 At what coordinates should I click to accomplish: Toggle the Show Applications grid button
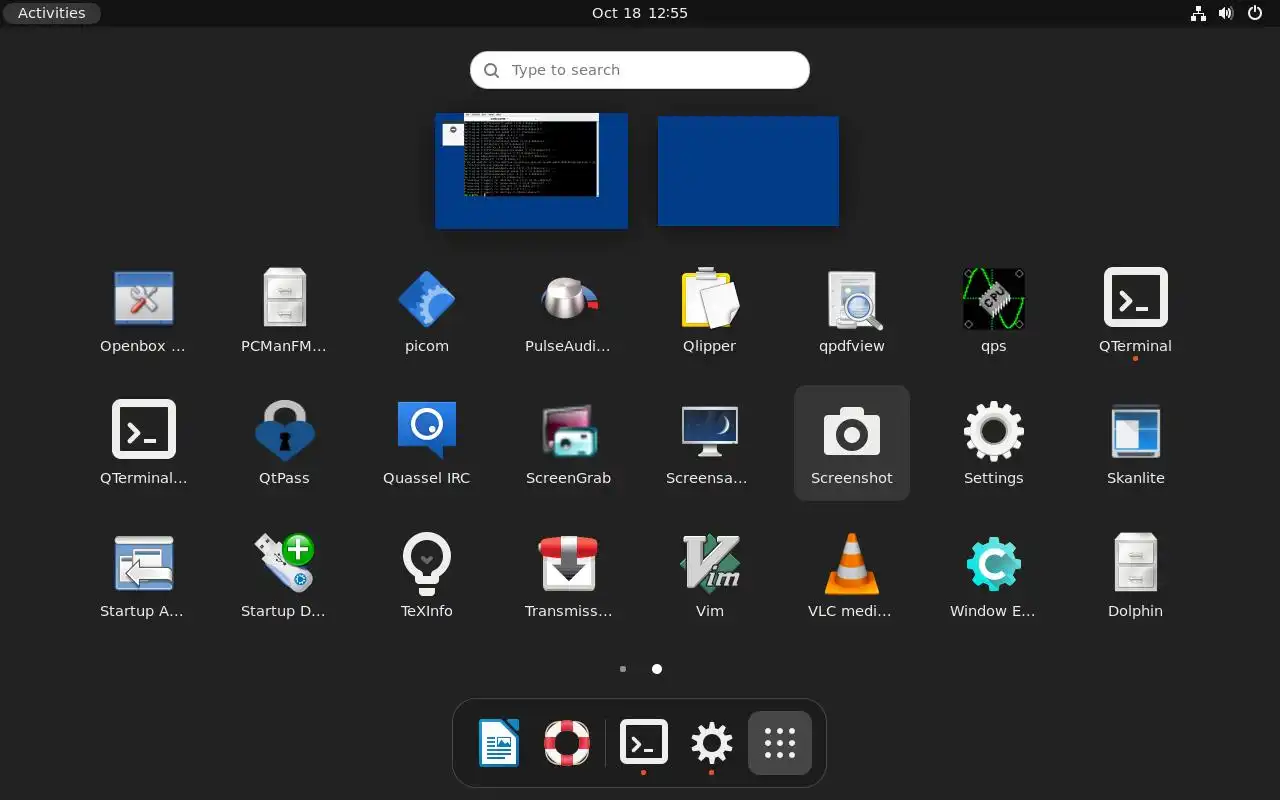pyautogui.click(x=780, y=743)
